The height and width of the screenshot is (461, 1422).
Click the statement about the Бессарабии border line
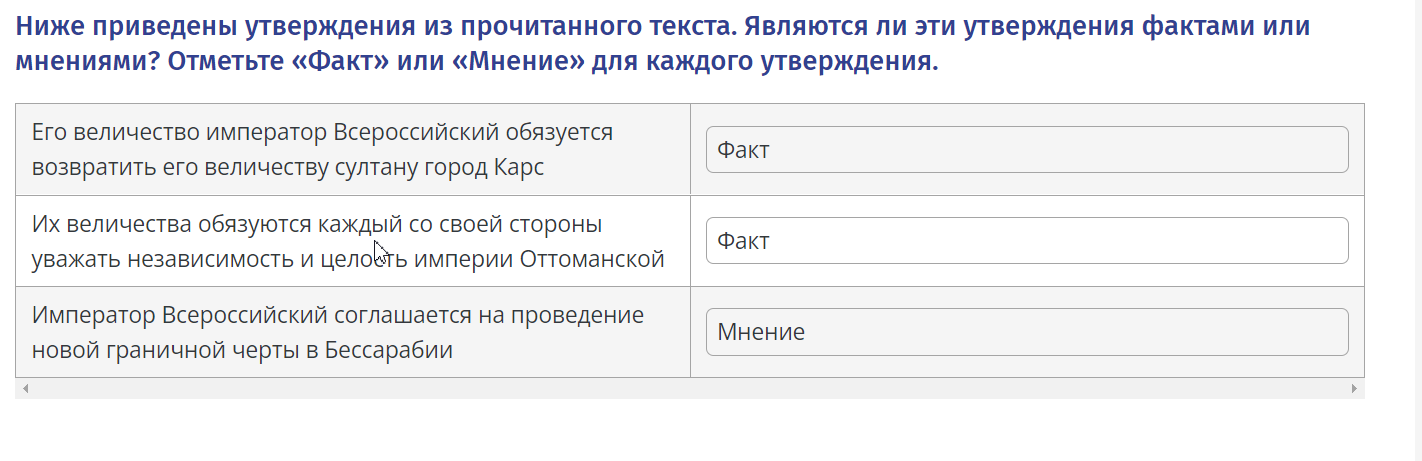337,332
